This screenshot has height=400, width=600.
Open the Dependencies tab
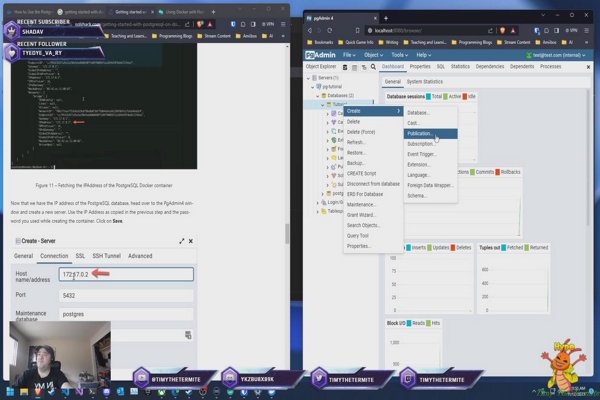(490, 67)
